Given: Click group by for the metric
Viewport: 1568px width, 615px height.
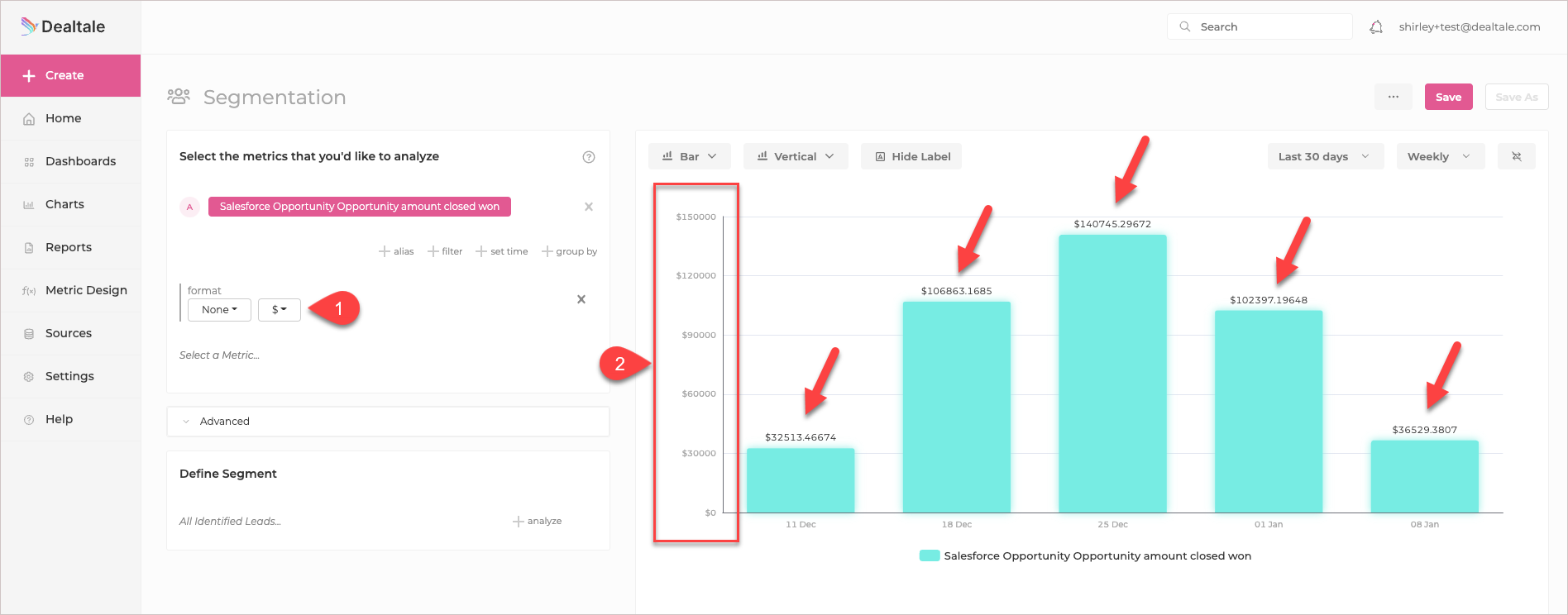Looking at the screenshot, I should point(570,251).
